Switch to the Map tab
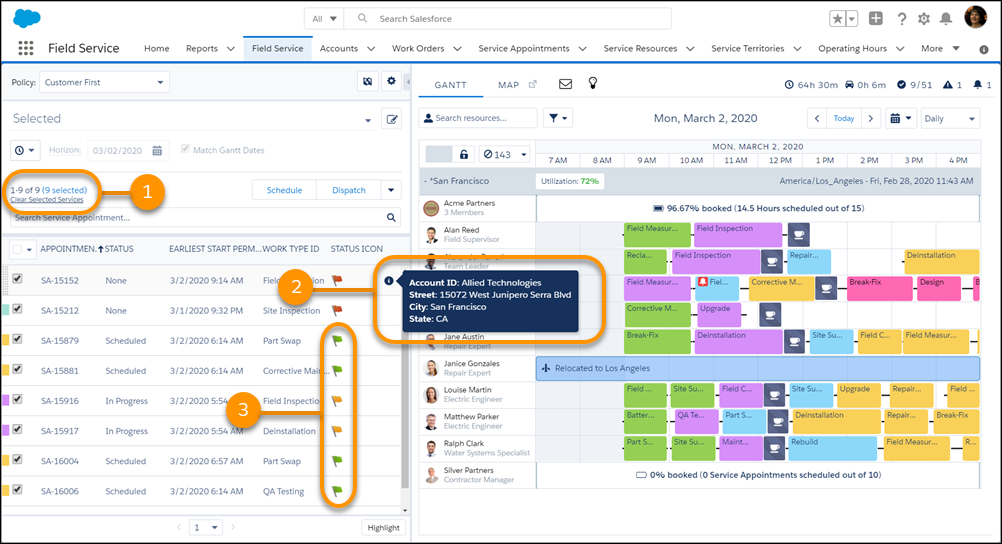Viewport: 1002px width, 544px height. 509,85
